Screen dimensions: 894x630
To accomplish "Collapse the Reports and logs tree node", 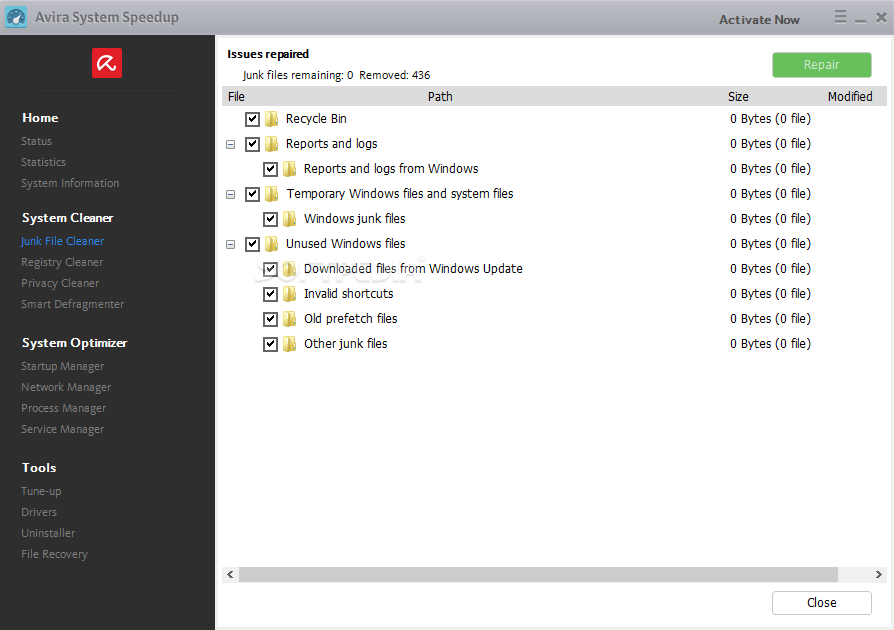I will (230, 144).
